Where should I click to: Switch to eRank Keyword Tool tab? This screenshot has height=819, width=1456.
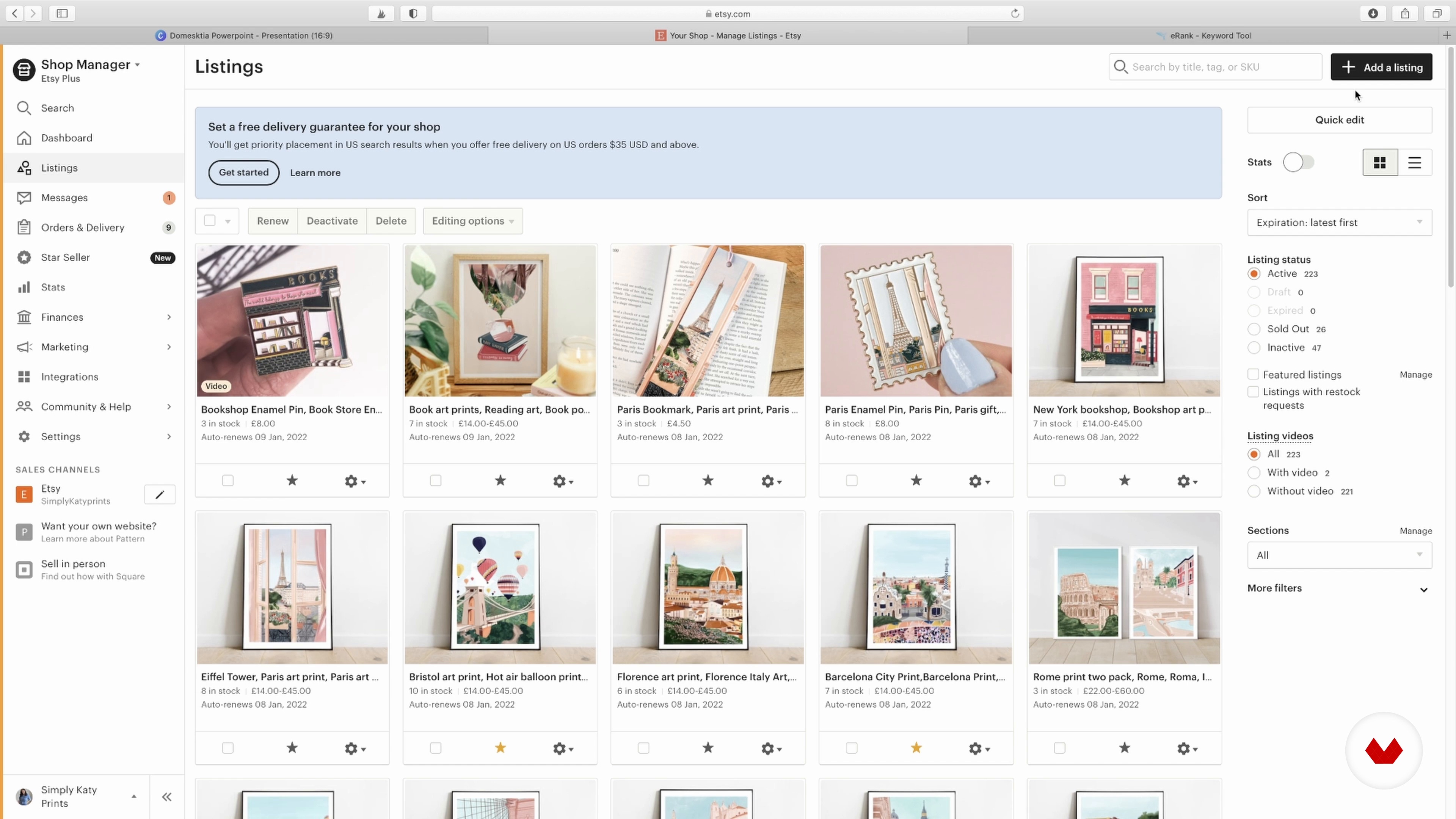click(x=1204, y=36)
